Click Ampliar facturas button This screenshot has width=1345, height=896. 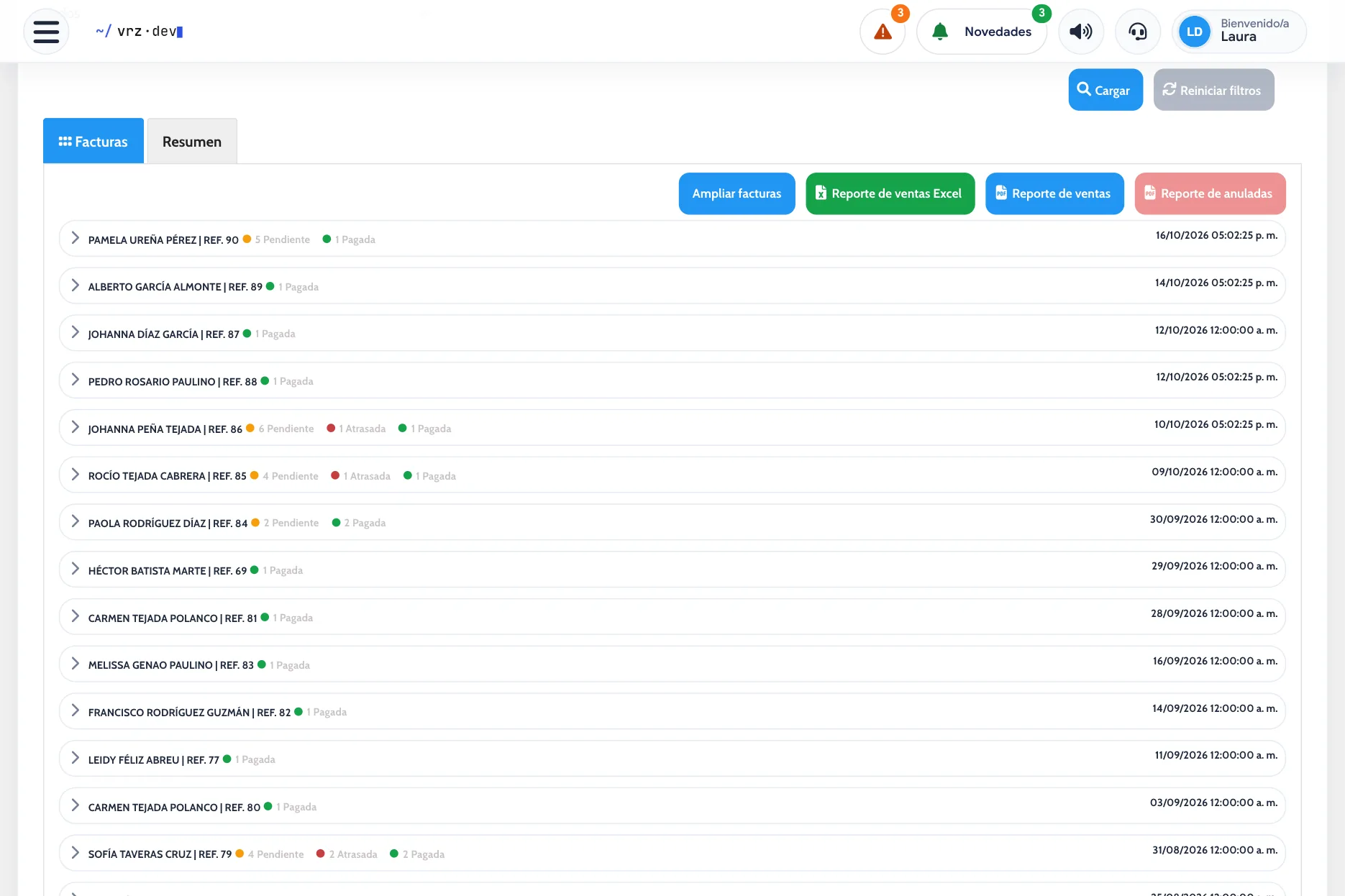pos(737,193)
